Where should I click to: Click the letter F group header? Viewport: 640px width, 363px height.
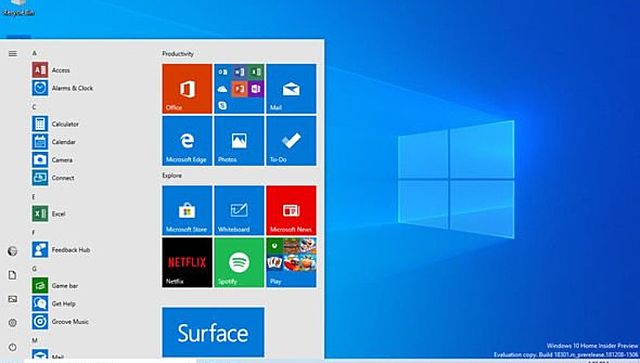34,233
